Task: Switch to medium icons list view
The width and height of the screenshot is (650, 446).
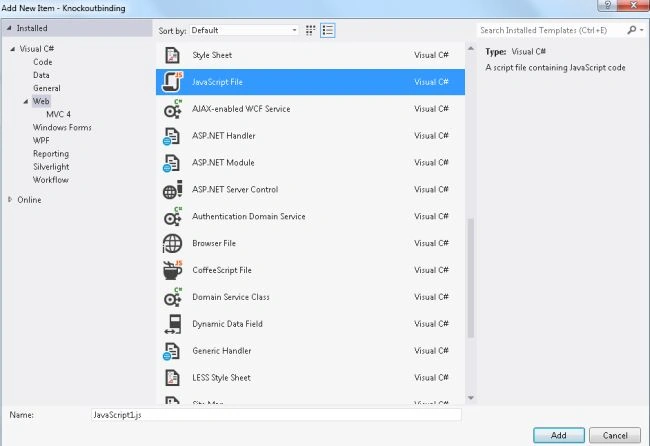Action: (327, 30)
